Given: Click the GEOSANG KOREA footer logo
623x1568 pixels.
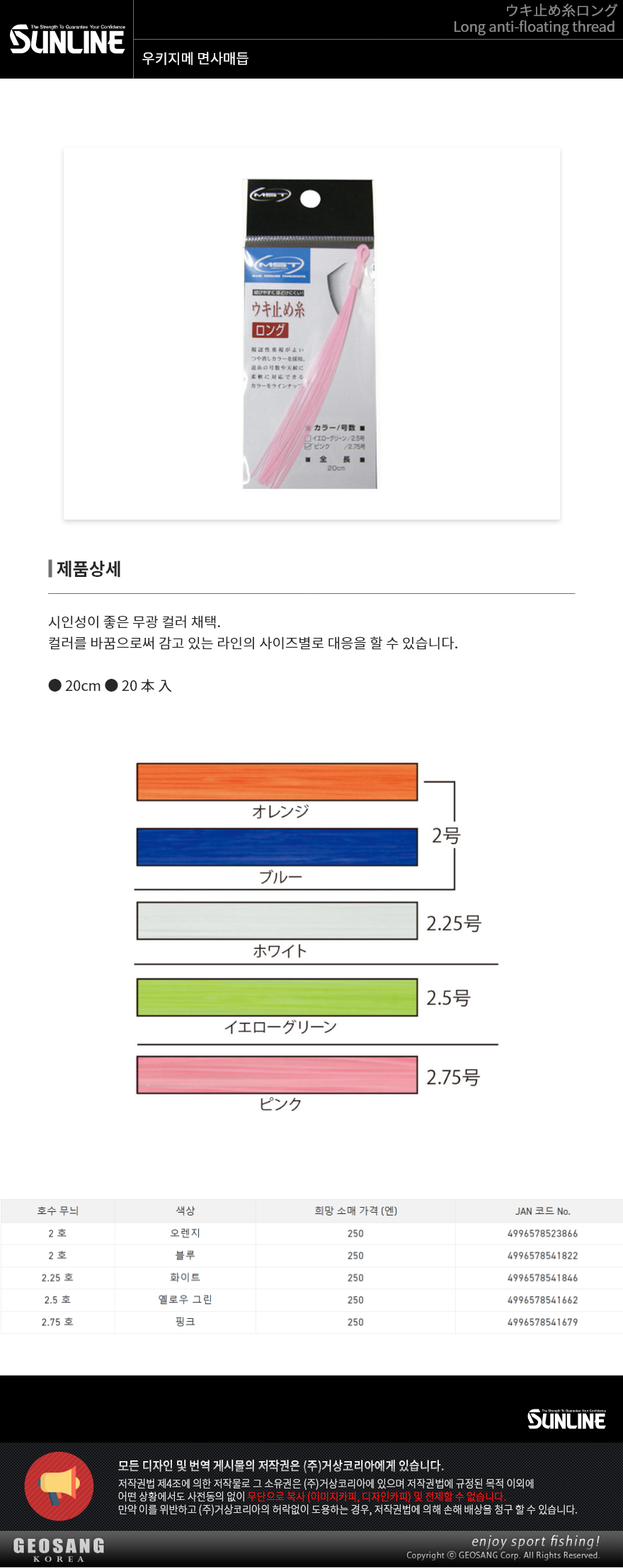Looking at the screenshot, I should (x=59, y=1549).
